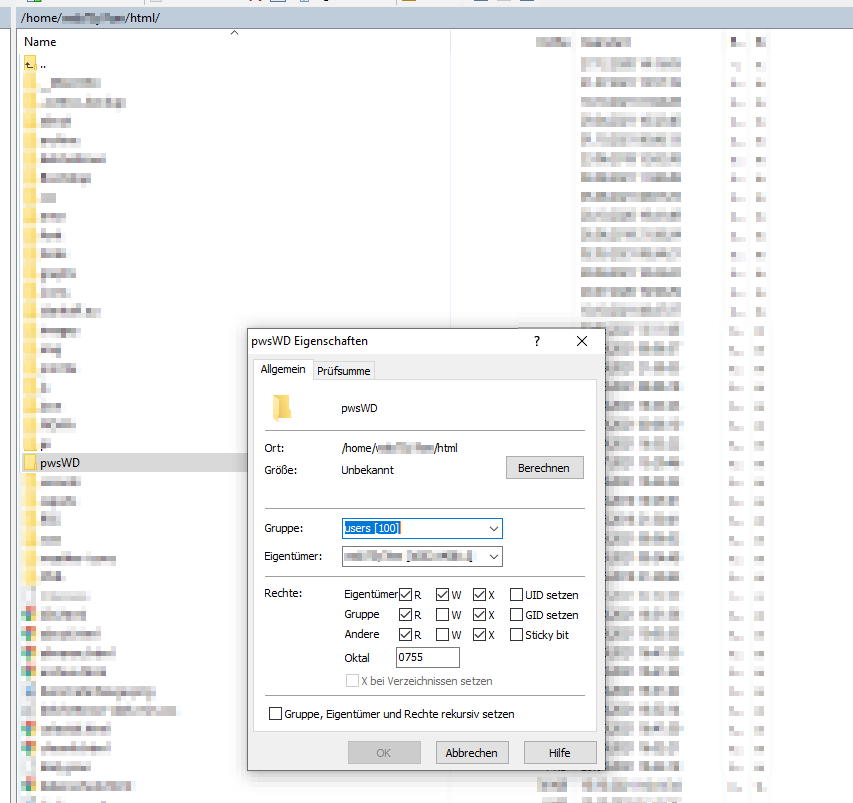Enable Gruppe W permission checkbox
This screenshot has height=803, width=853.
pos(442,615)
